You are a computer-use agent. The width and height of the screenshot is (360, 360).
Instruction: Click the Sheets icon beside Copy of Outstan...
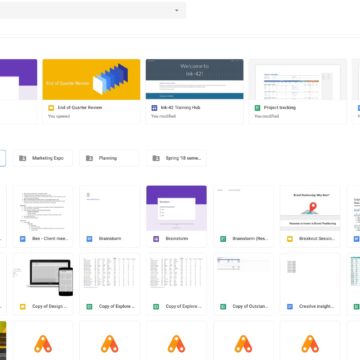pos(223,306)
